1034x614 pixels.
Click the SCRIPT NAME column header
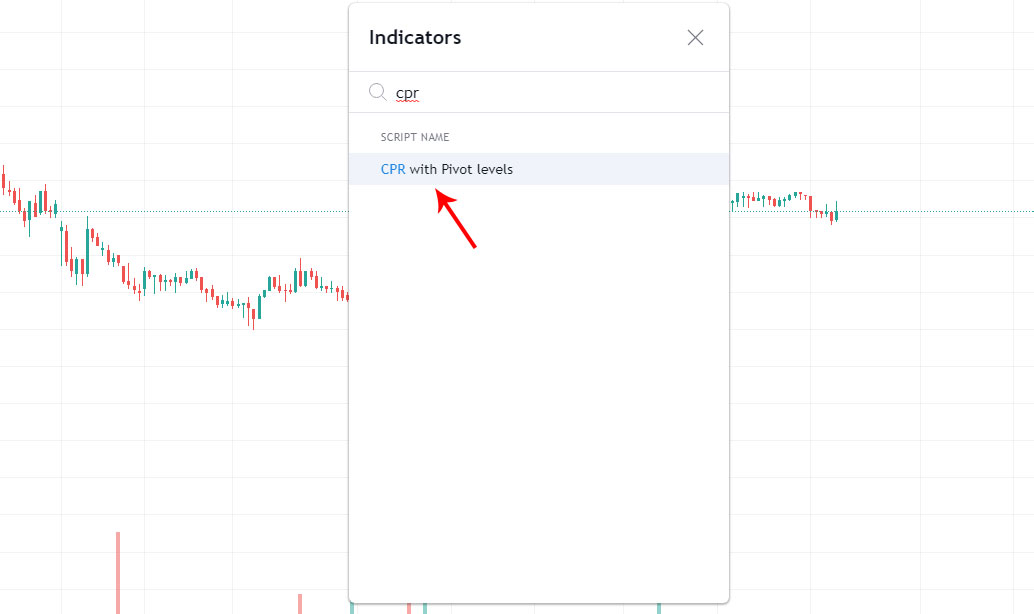(x=414, y=137)
